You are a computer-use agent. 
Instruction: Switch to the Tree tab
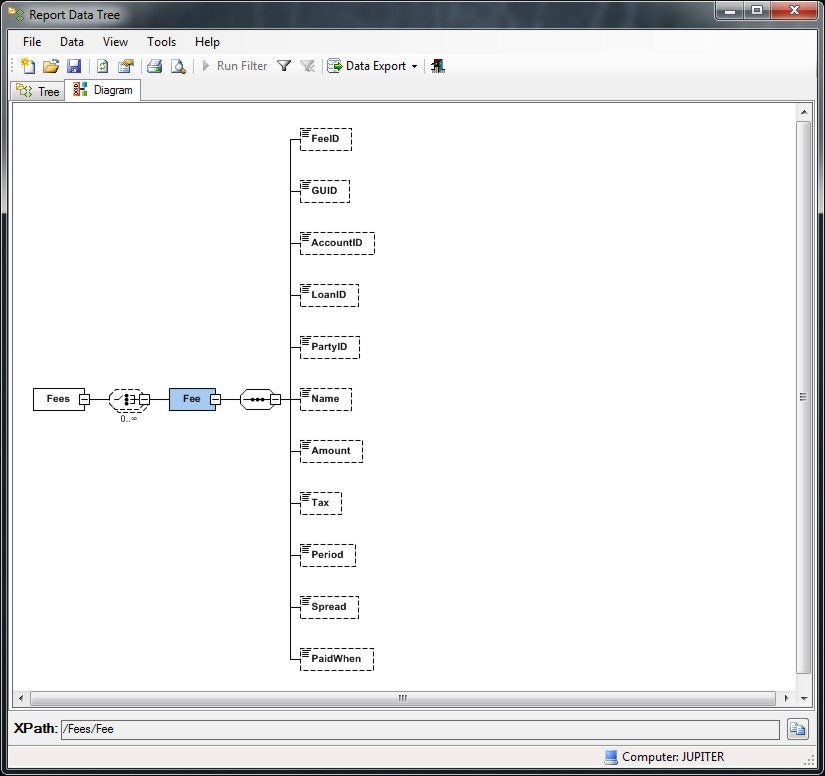tap(37, 90)
